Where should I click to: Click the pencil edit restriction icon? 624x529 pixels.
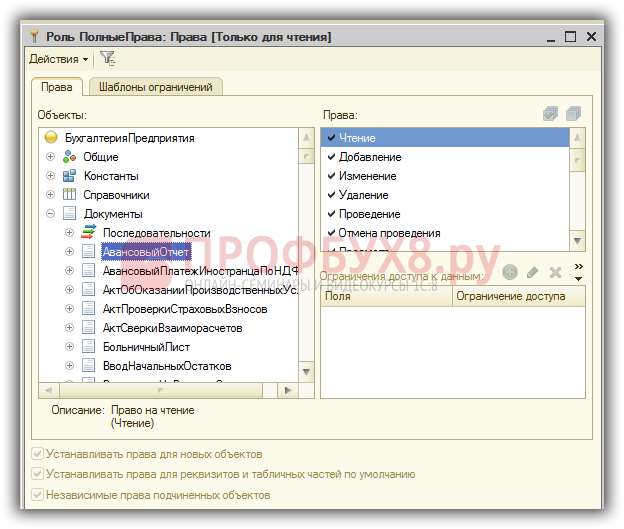[533, 272]
